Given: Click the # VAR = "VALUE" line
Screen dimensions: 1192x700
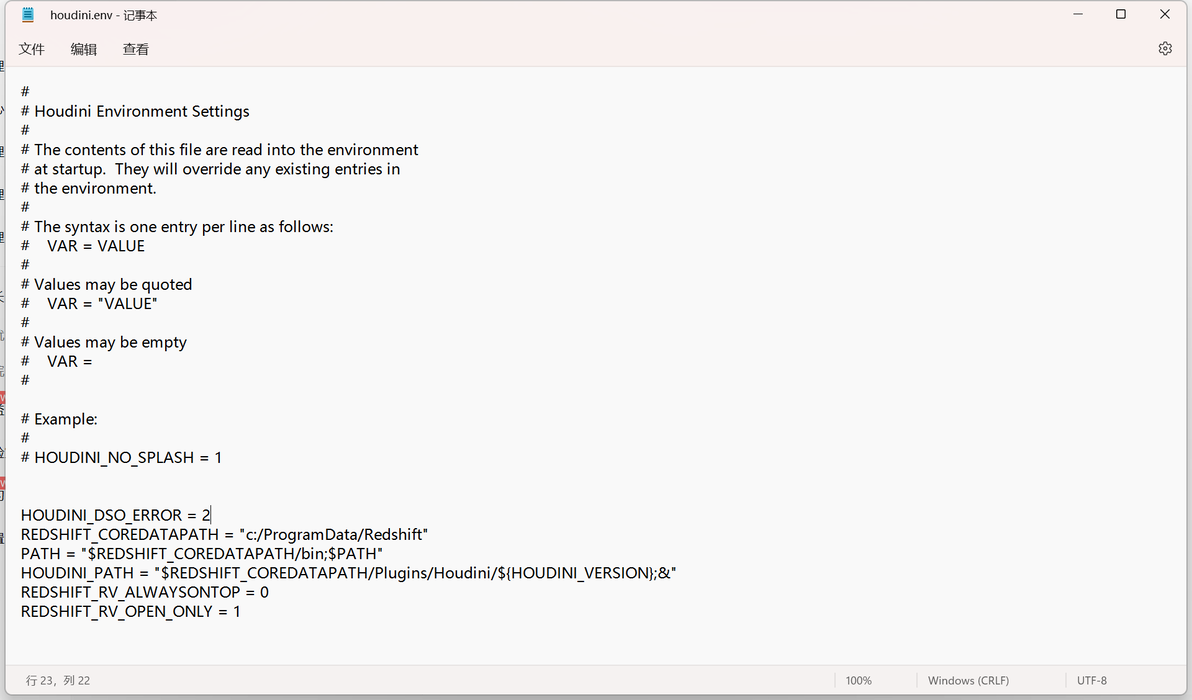Looking at the screenshot, I should [x=89, y=303].
